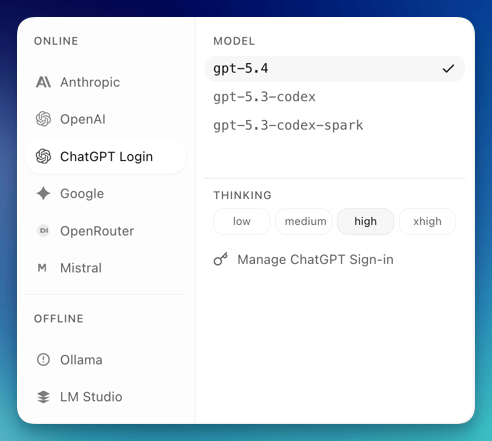Choose OpenAI from the online providers
Screen dimensions: 492x441
point(105,119)
